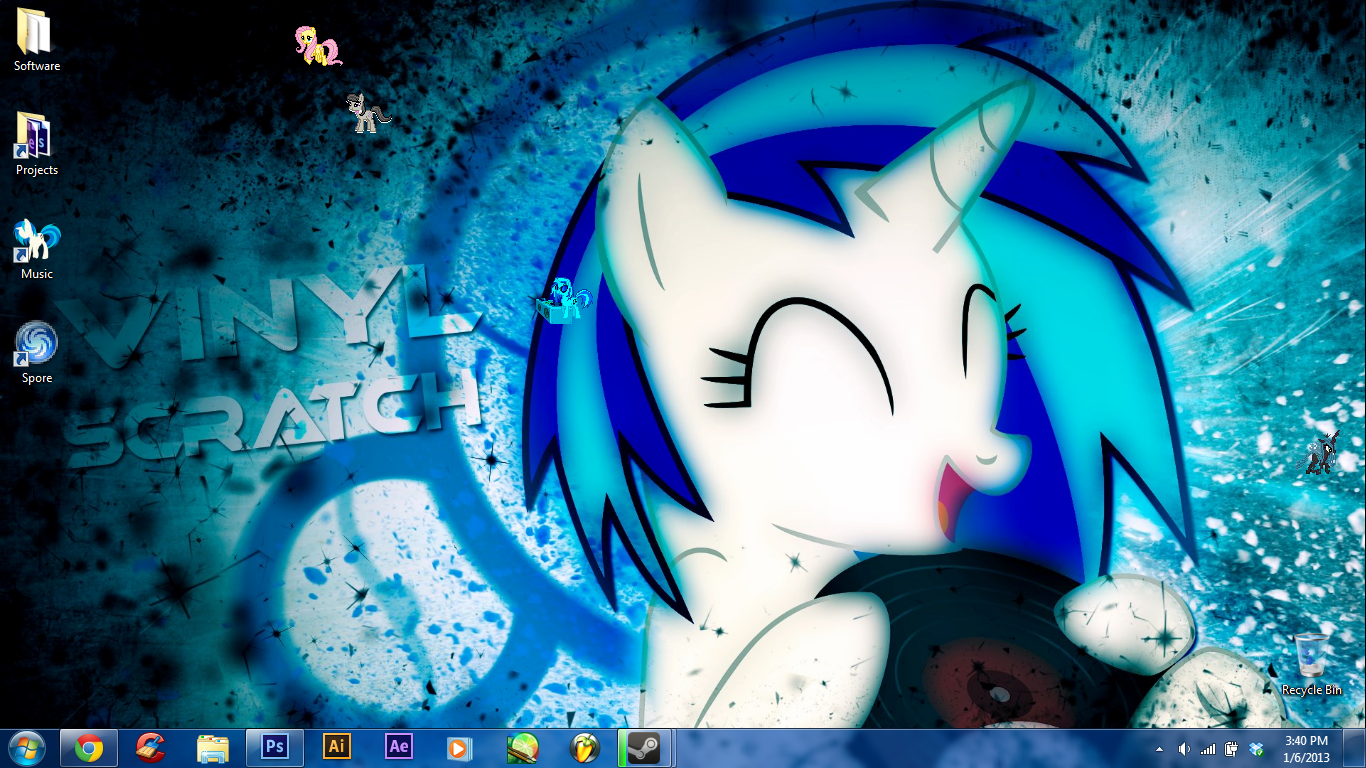The image size is (1366, 768).
Task: Open the lime icon app on taskbar
Action: [522, 747]
